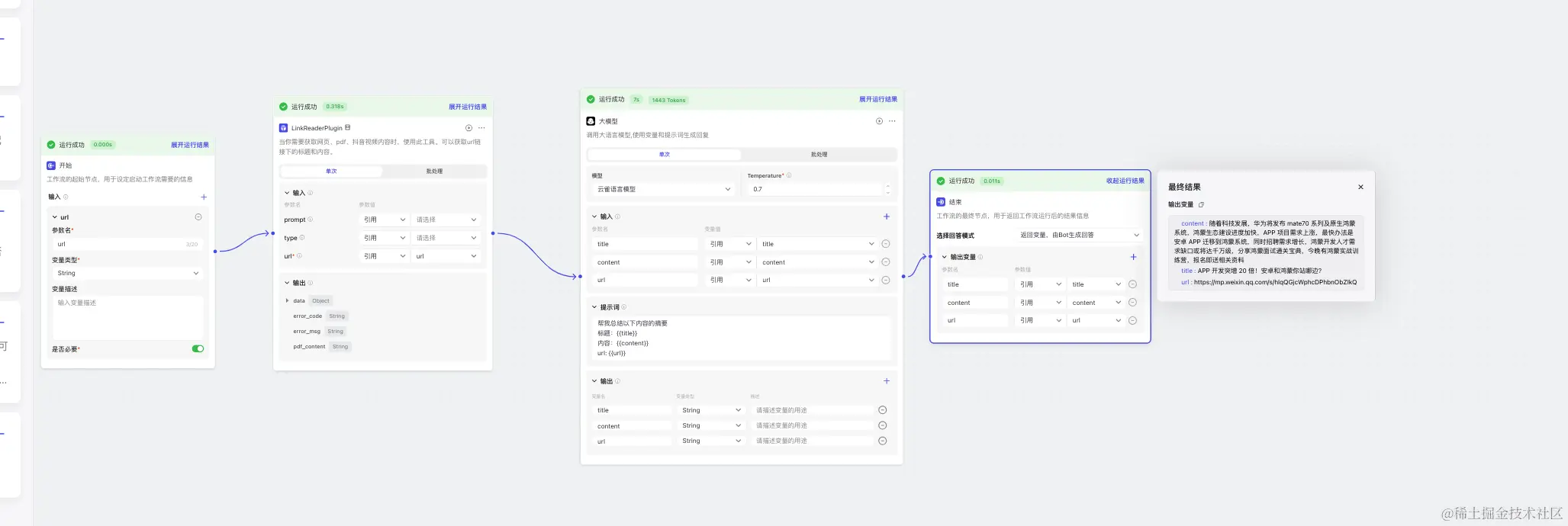Add new output variable to 大模型 node
This screenshot has height=526, width=1568.
(x=887, y=381)
